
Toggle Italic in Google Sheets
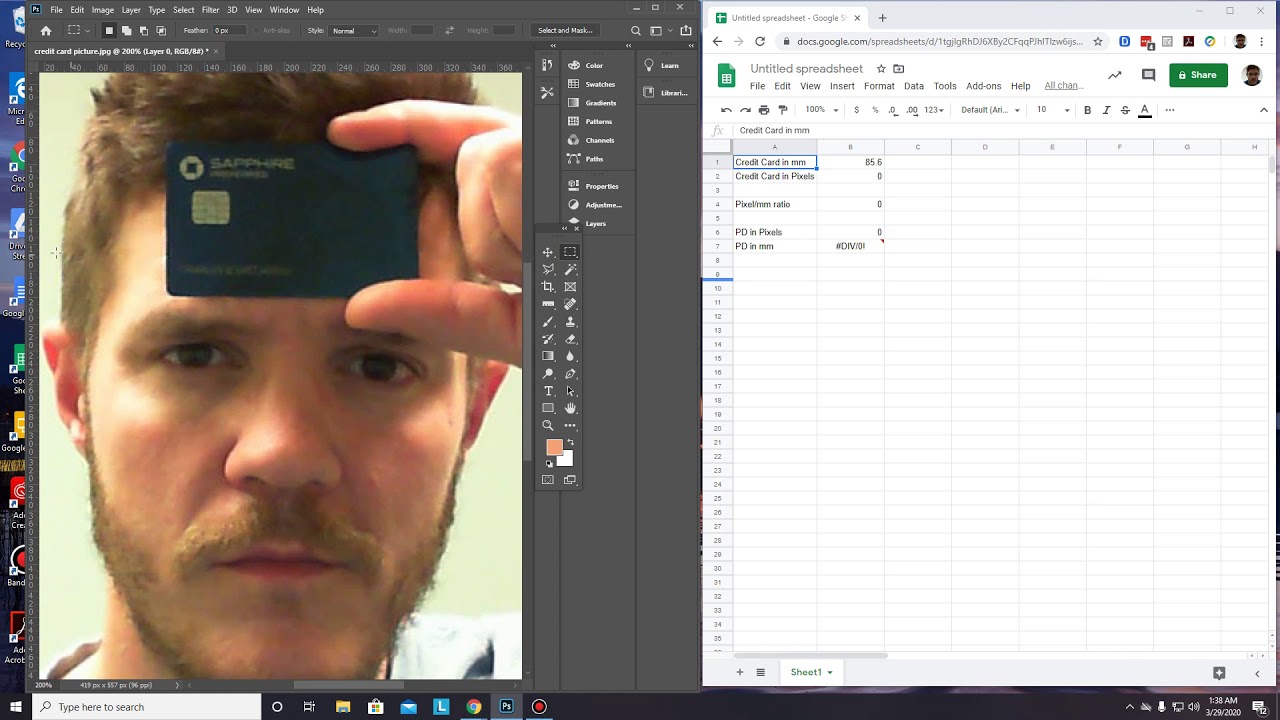click(x=1106, y=110)
